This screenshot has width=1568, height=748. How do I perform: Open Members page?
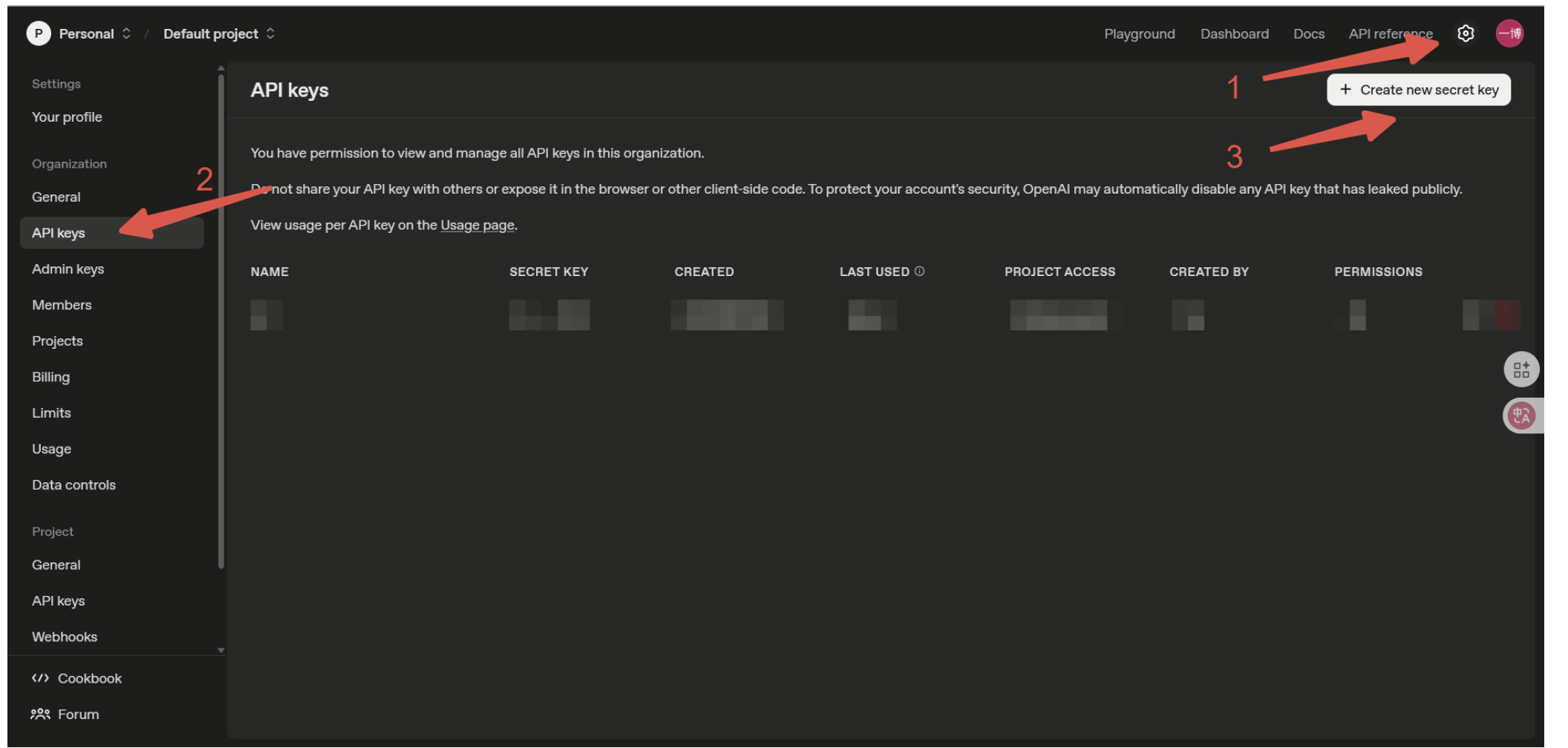click(x=62, y=305)
